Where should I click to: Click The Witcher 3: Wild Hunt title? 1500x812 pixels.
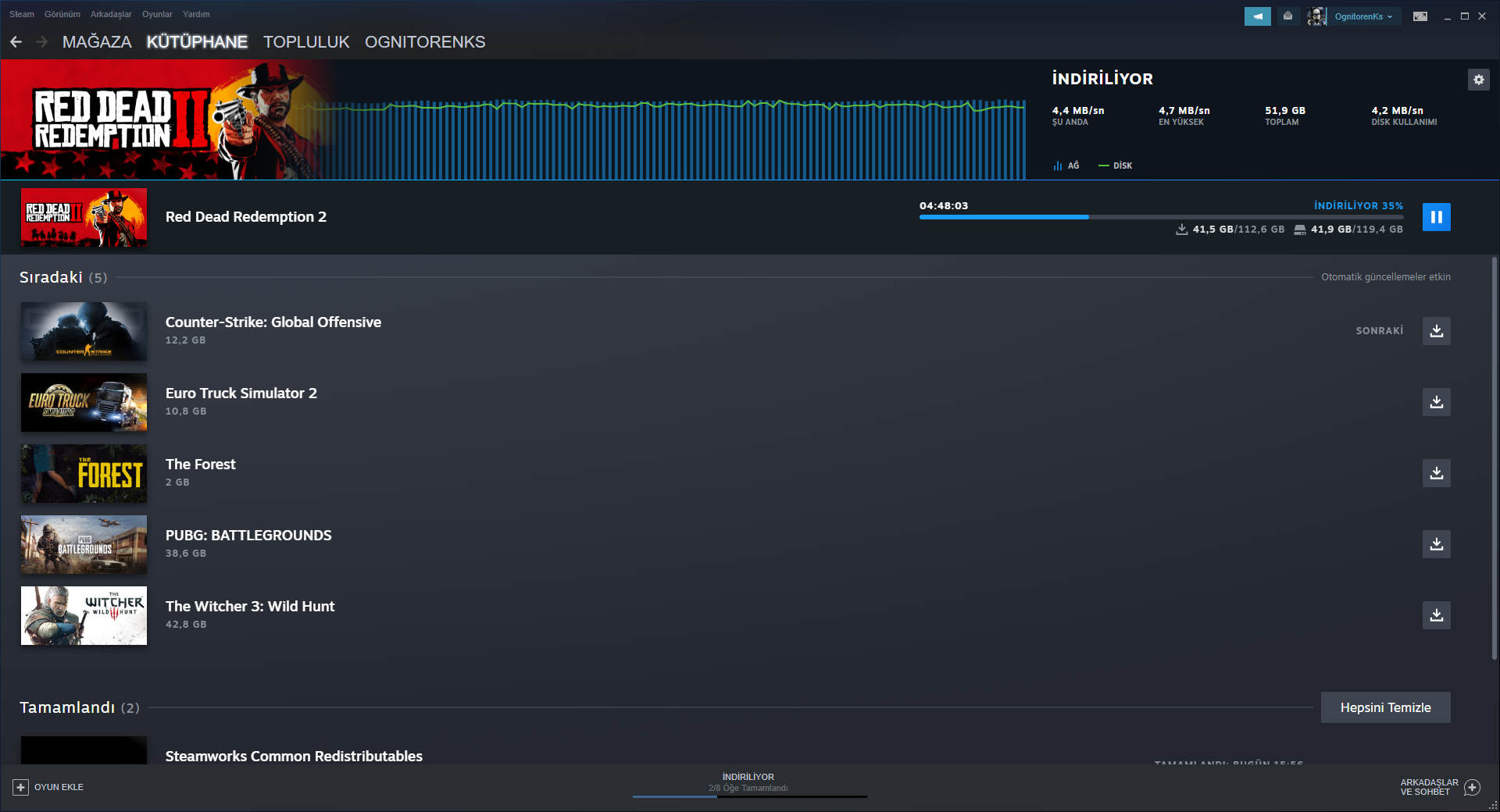(x=250, y=606)
